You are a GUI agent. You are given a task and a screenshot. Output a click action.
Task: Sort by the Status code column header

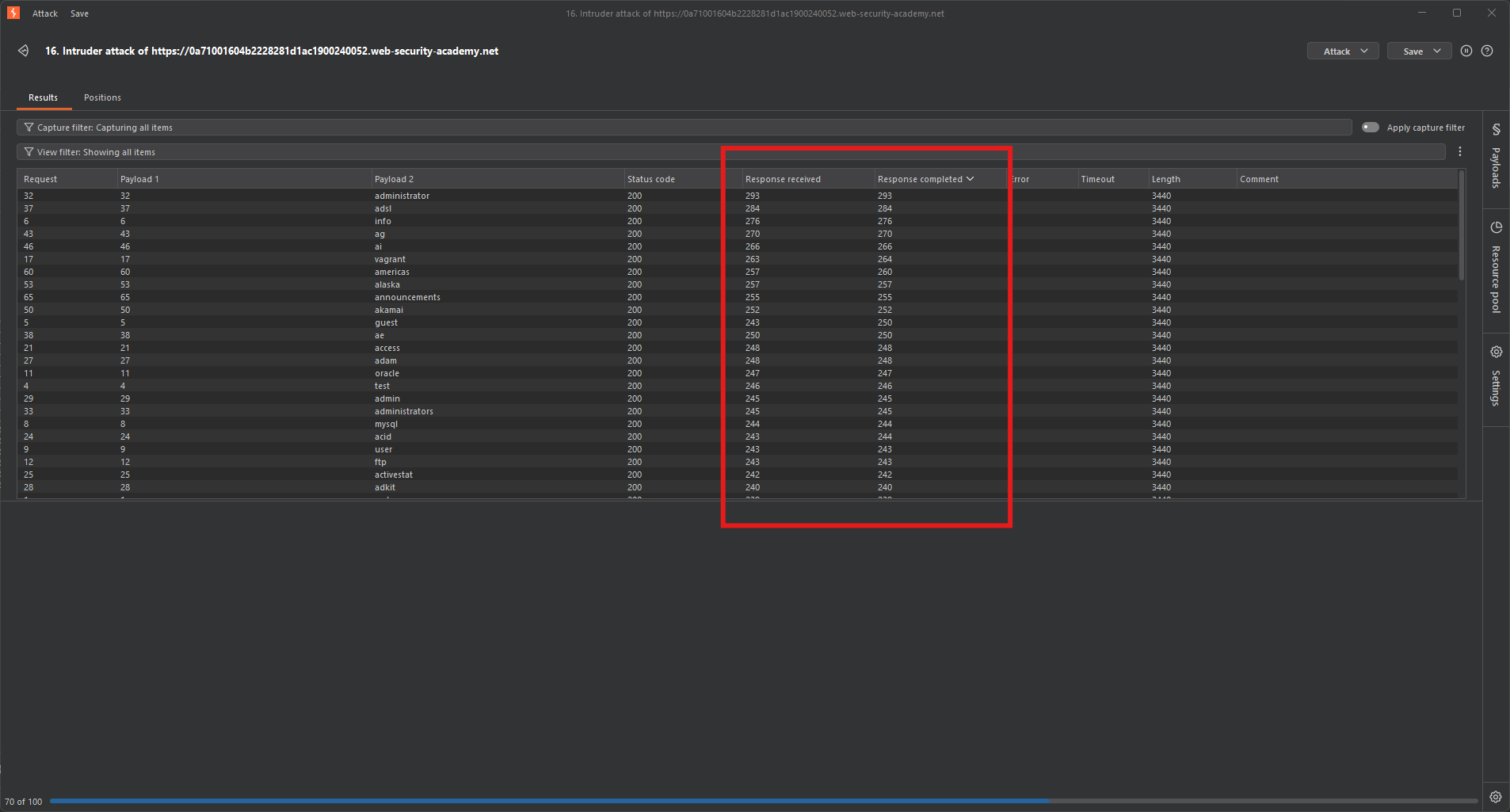(684, 179)
